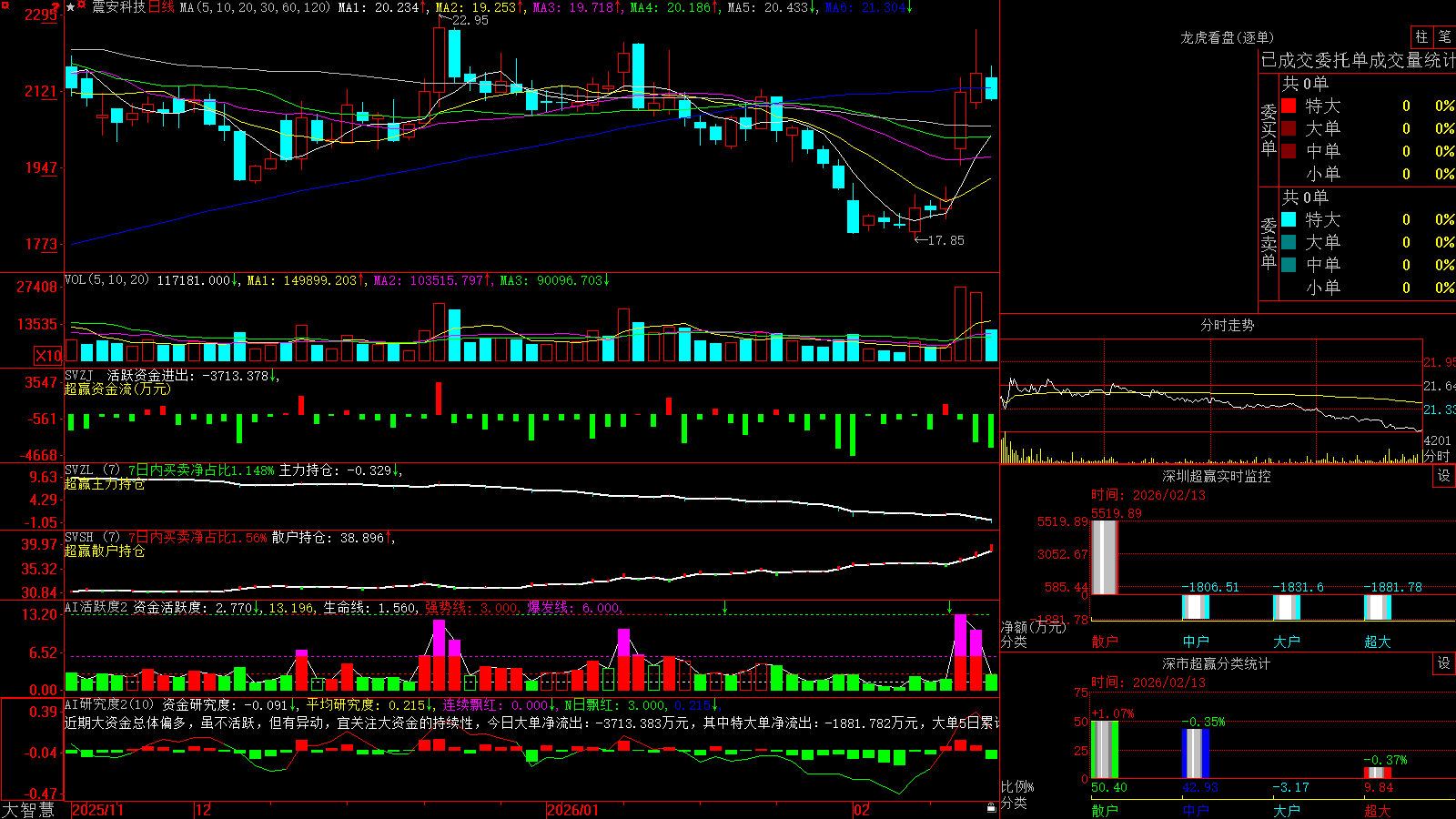Click the 大户 bar showing -1831.6
The height and width of the screenshot is (819, 1456).
[x=1287, y=607]
